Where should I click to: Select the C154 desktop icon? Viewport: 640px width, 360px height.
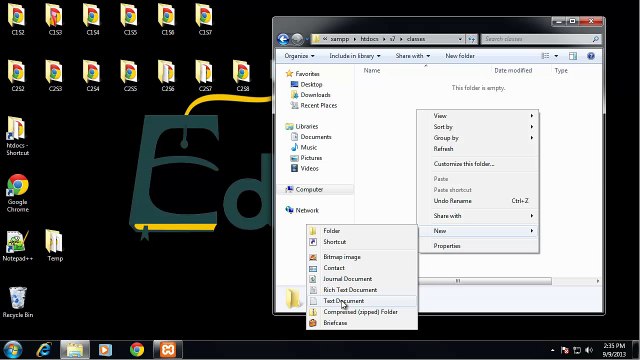point(92,19)
